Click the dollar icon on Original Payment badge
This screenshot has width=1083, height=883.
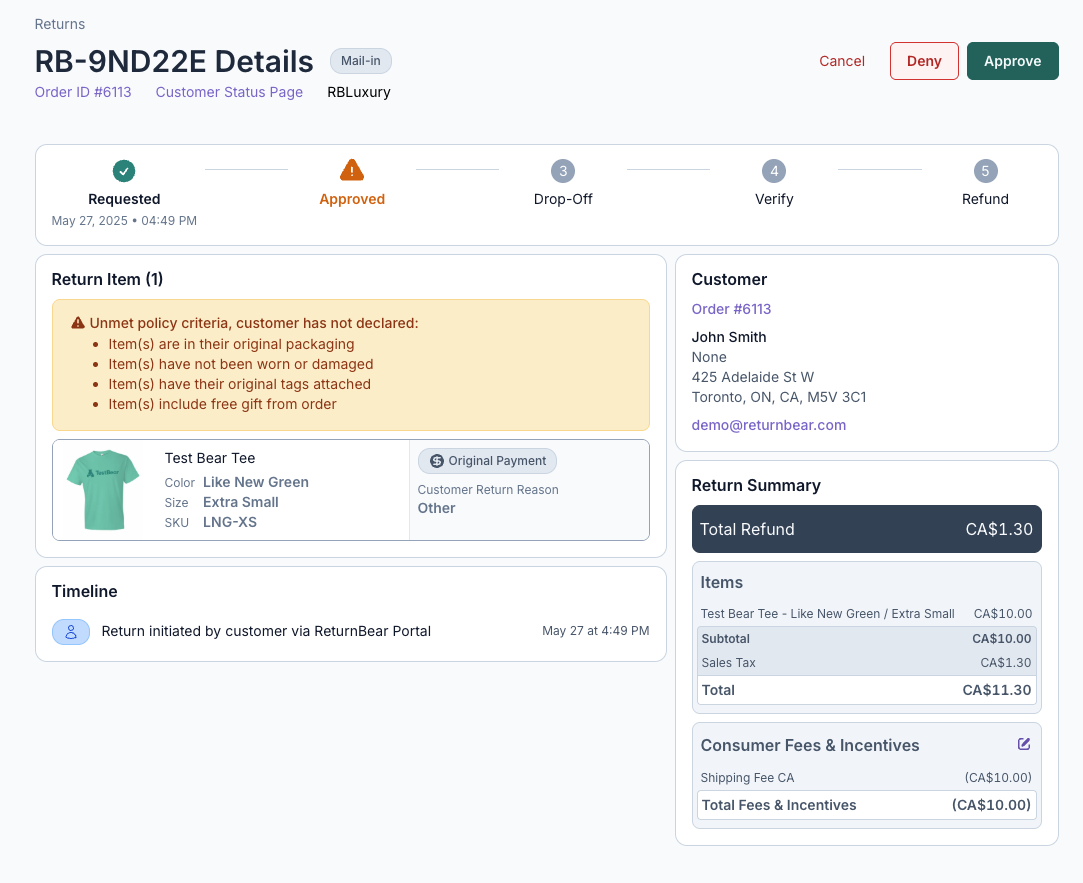point(437,461)
